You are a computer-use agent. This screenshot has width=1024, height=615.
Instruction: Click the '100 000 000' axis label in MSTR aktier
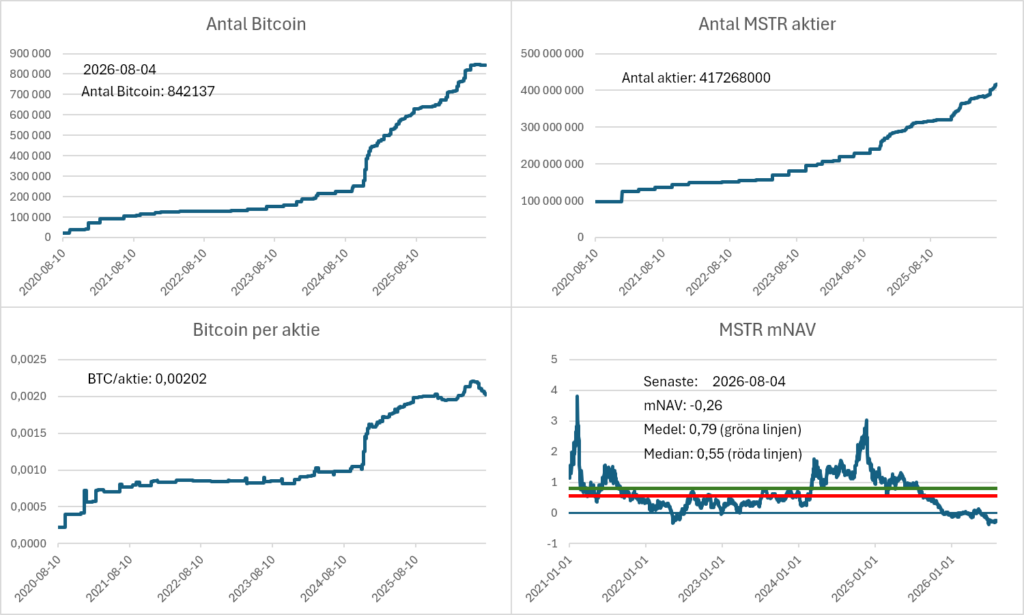552,201
